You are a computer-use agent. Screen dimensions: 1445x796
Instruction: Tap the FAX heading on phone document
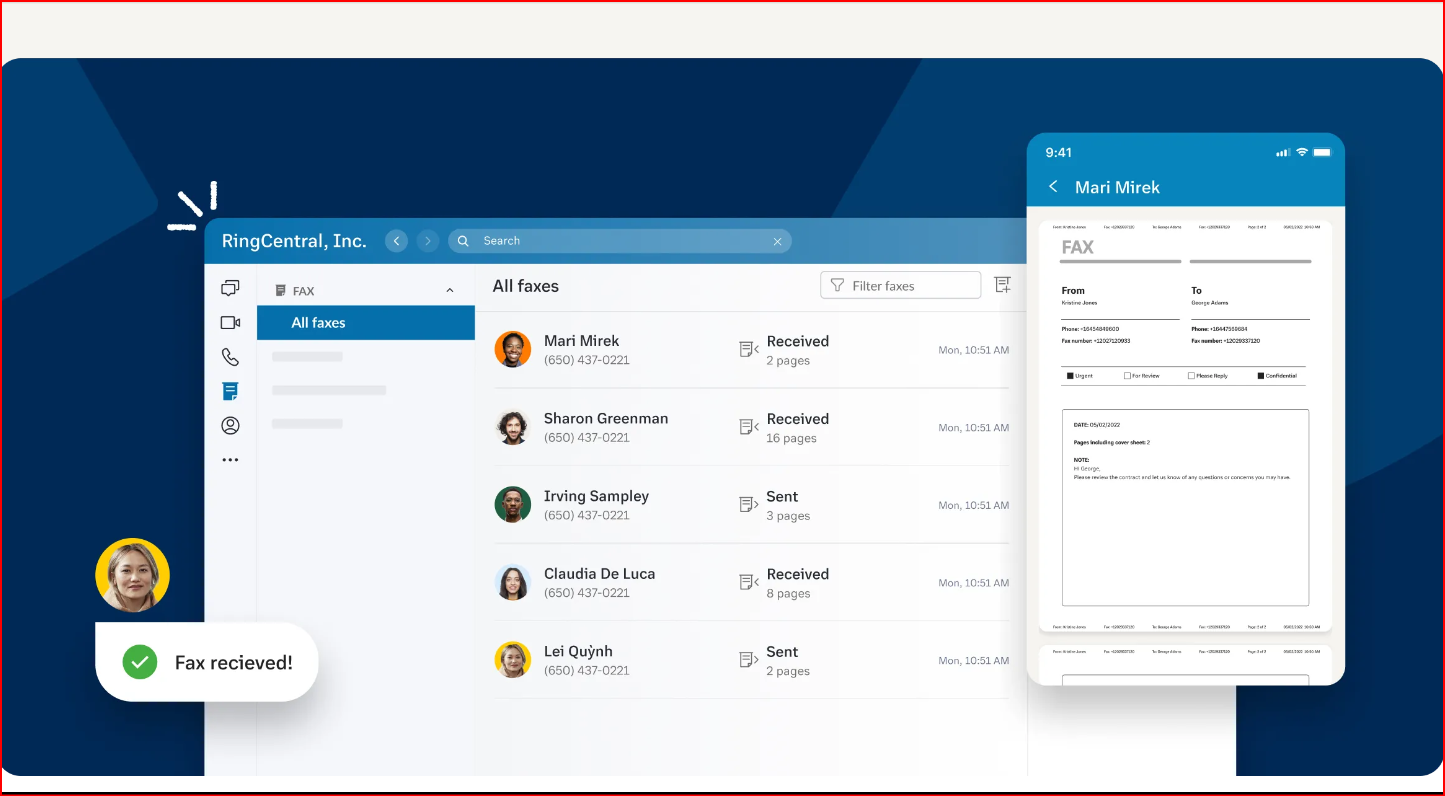pos(1077,247)
